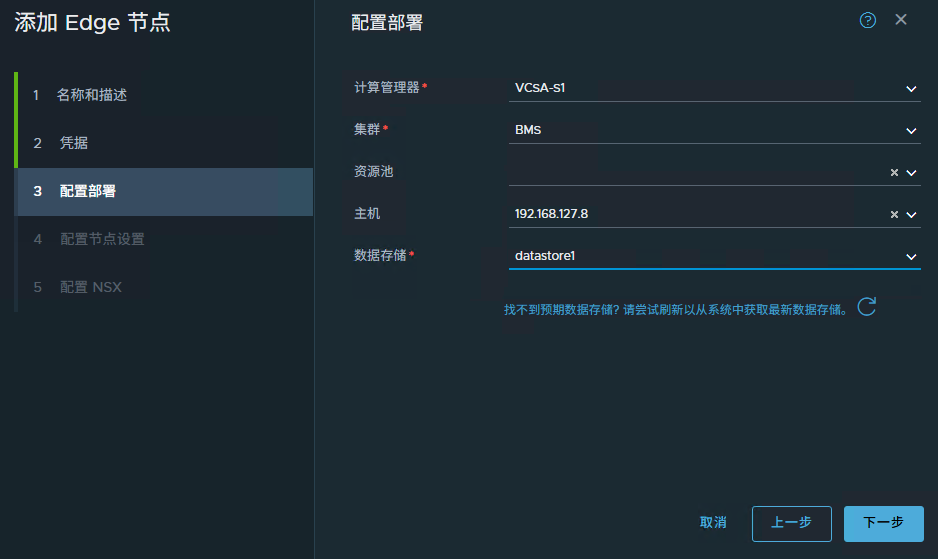Select step 3 配置部署
938x559 pixels.
click(x=88, y=191)
